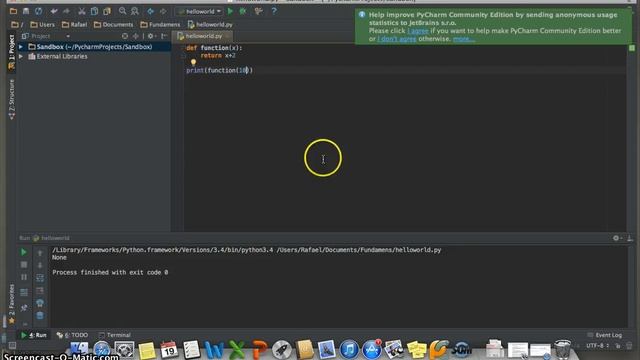This screenshot has height=360, width=640.
Task: Click Clear All trash icon in Run panel
Action: (40, 316)
